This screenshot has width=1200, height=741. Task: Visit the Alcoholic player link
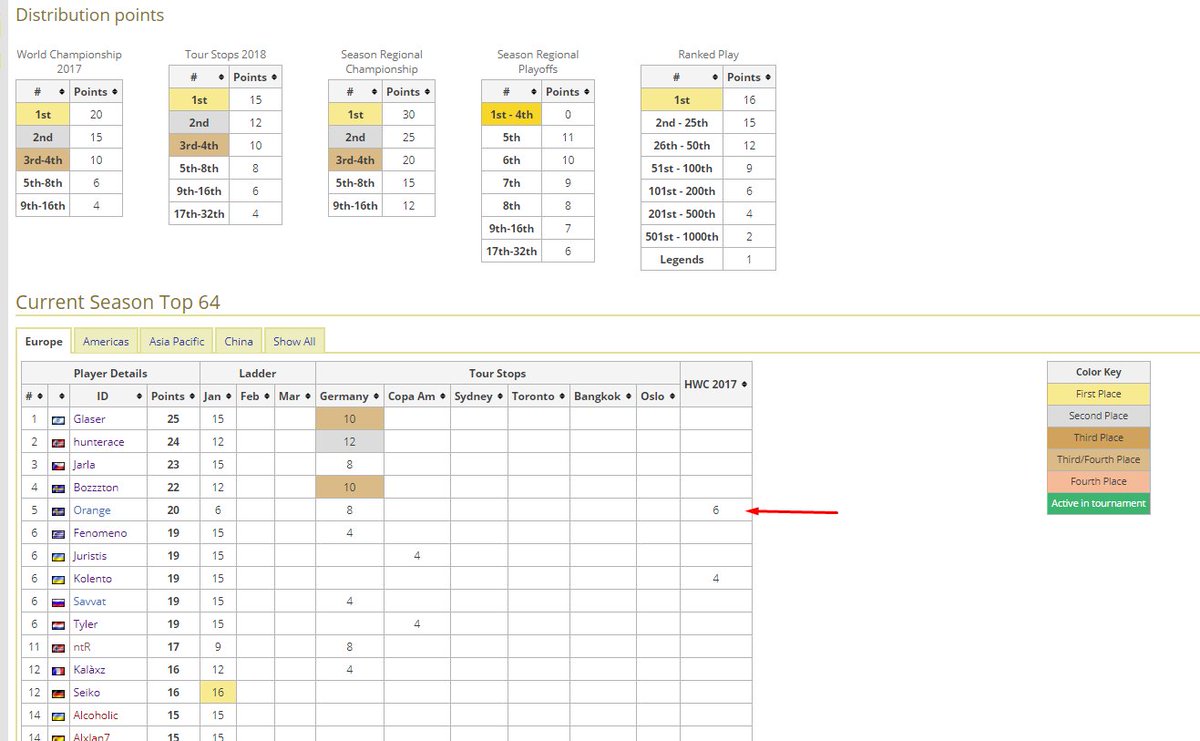[x=96, y=716]
